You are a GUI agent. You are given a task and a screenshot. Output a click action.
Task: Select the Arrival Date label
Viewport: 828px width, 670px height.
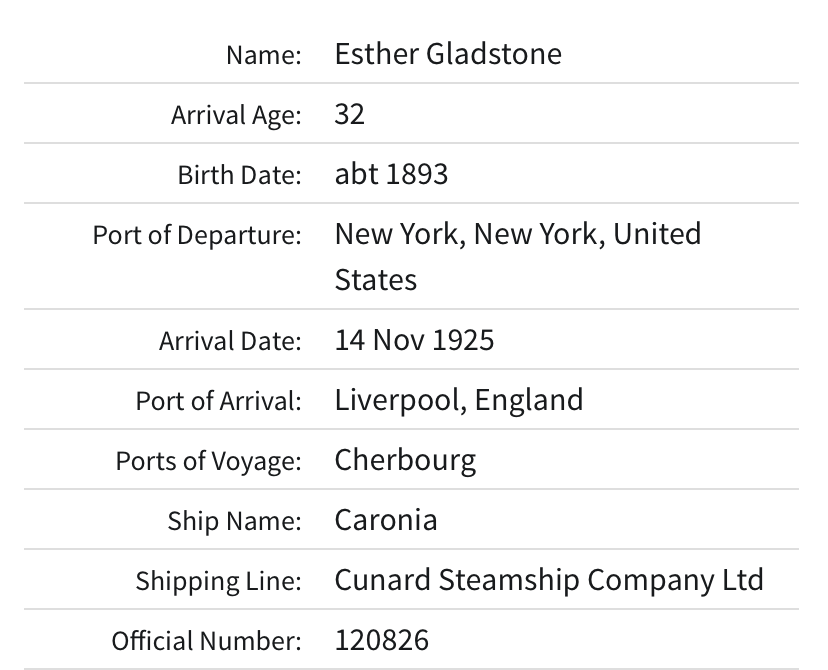pos(230,342)
